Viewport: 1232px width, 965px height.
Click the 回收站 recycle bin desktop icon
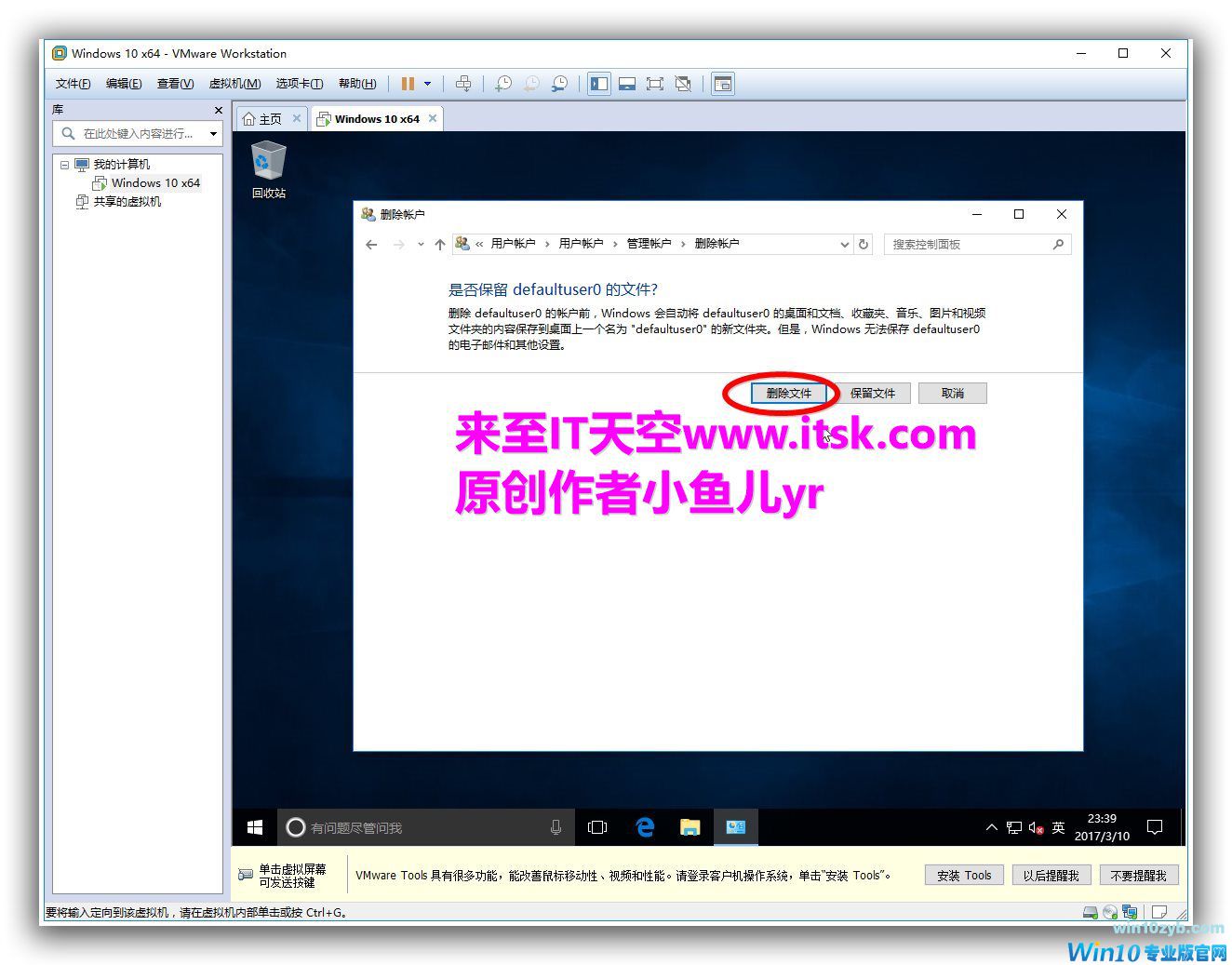point(268,169)
